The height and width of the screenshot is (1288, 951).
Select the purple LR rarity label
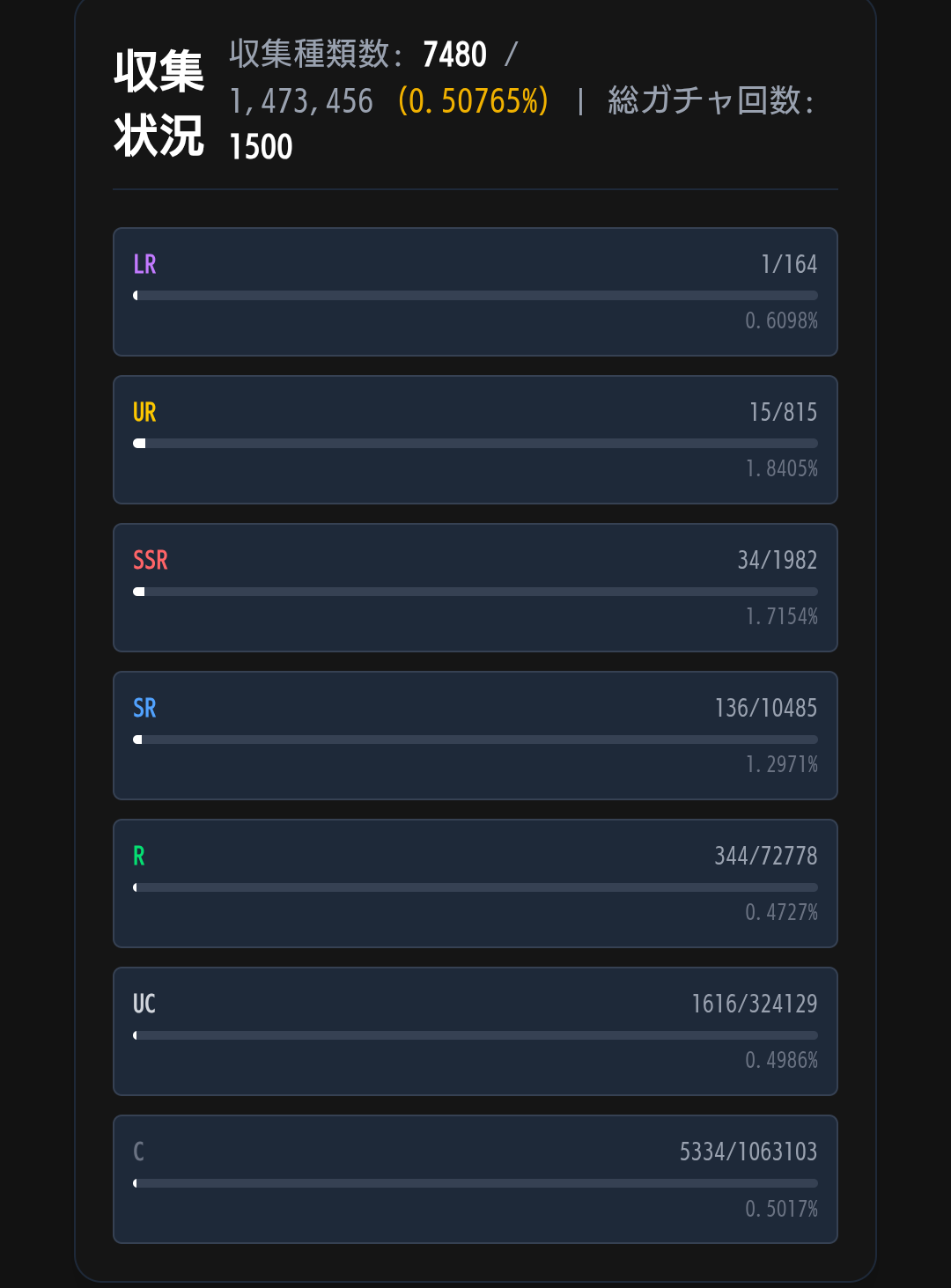144,264
